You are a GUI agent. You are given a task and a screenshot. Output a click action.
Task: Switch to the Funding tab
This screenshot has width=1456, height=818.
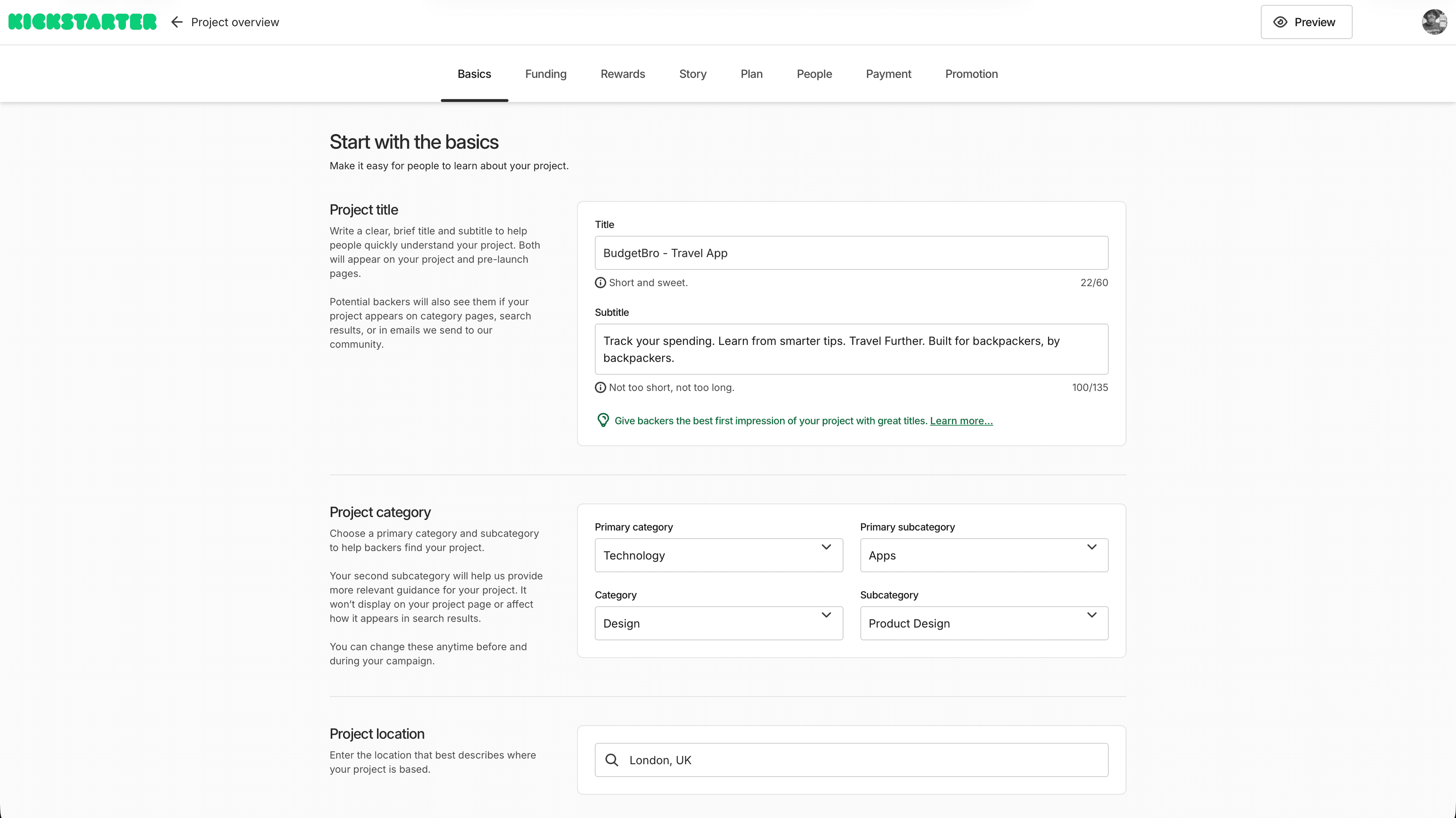click(x=546, y=74)
